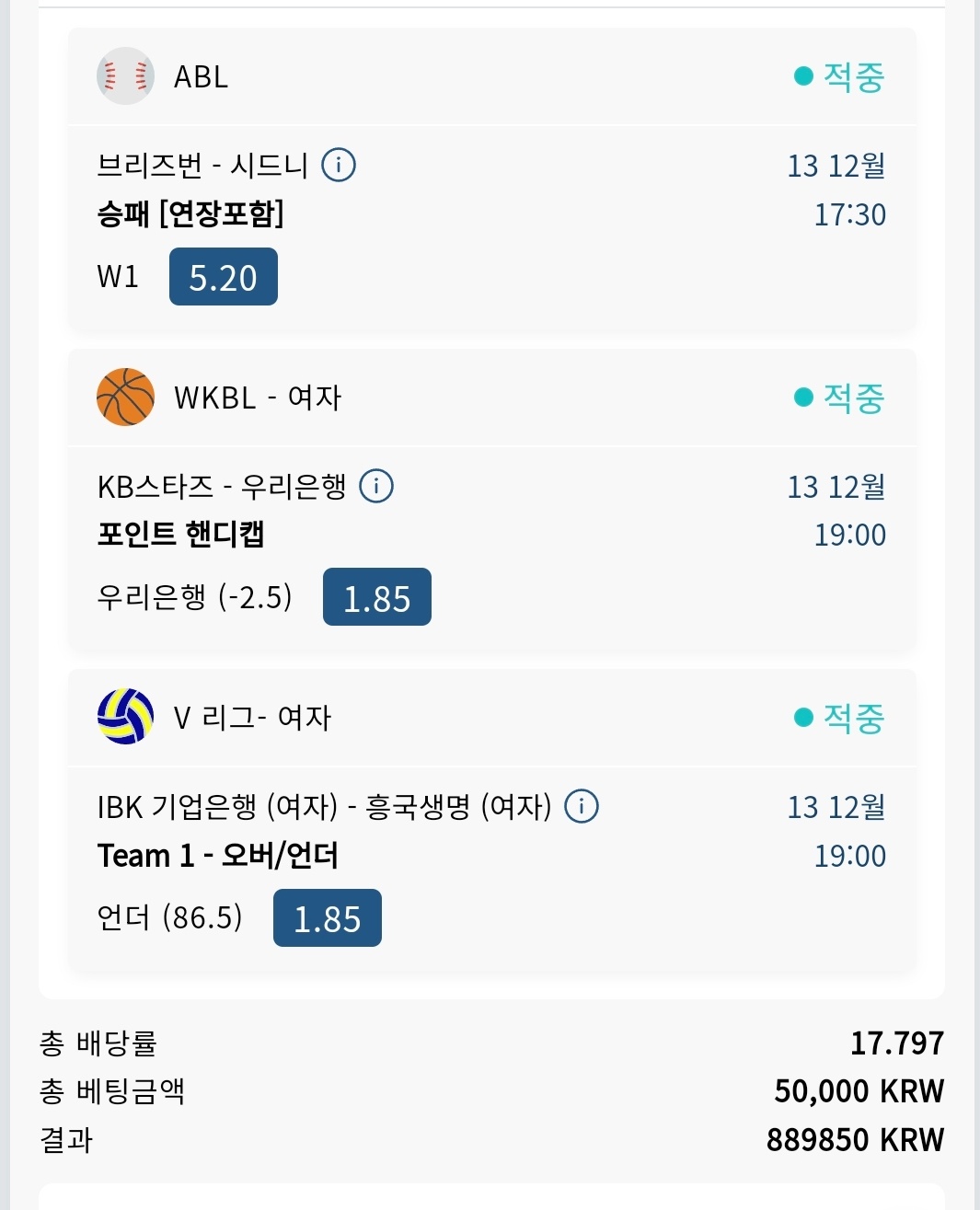Viewport: 980px width, 1210px height.
Task: Open the KB스타즈 - 우리은행 match link
Action: point(222,486)
